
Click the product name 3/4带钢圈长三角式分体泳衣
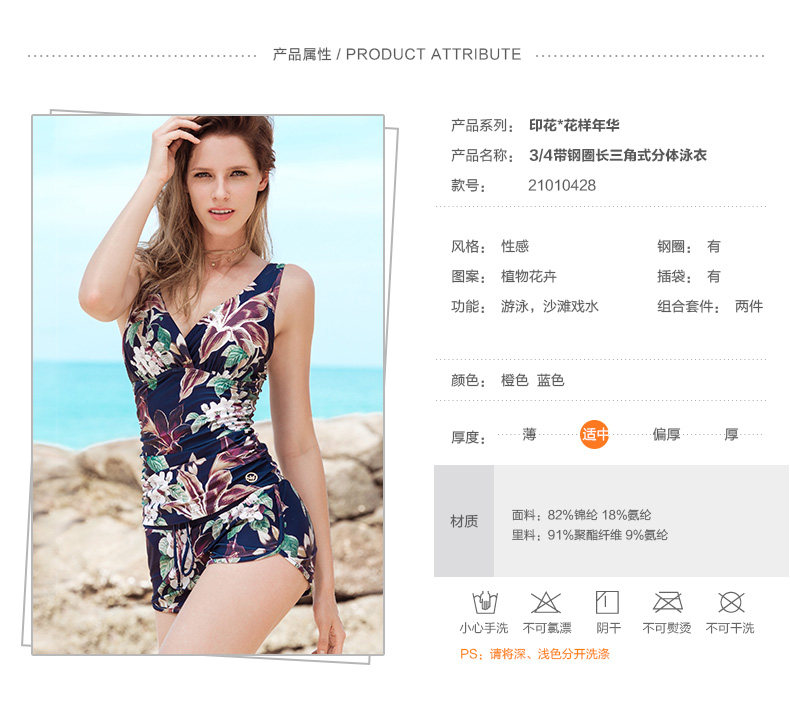(618, 155)
